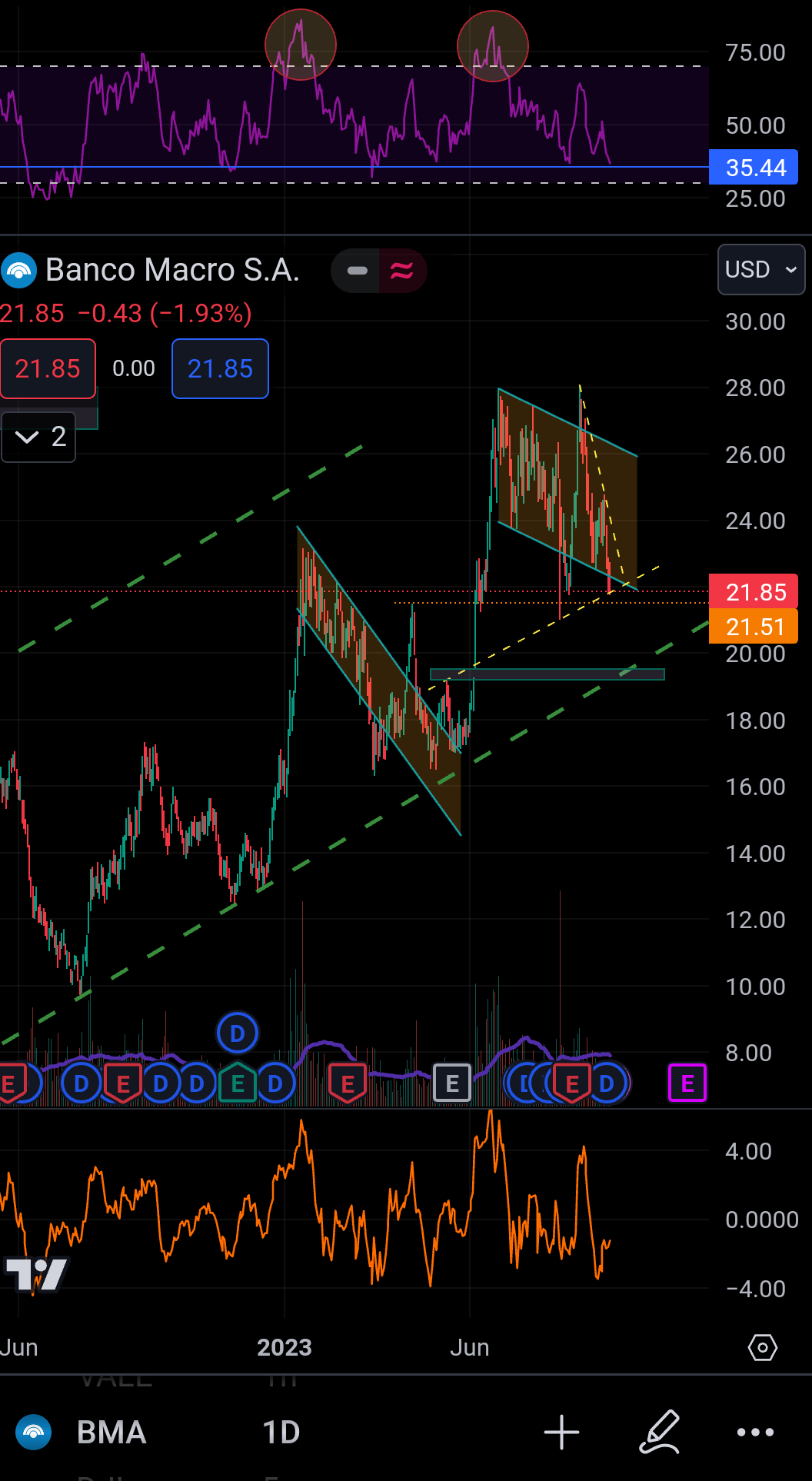Tap the magenta E upcoming earnings marker

pos(687,1083)
